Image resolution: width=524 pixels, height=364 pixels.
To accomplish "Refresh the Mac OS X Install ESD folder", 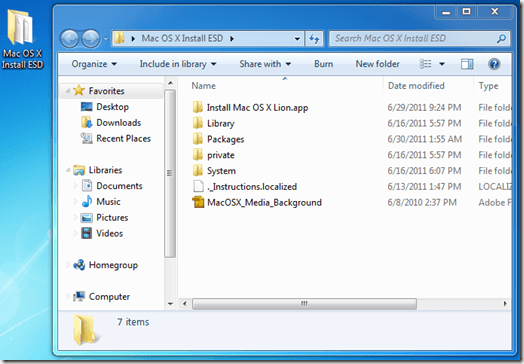I will pyautogui.click(x=314, y=39).
